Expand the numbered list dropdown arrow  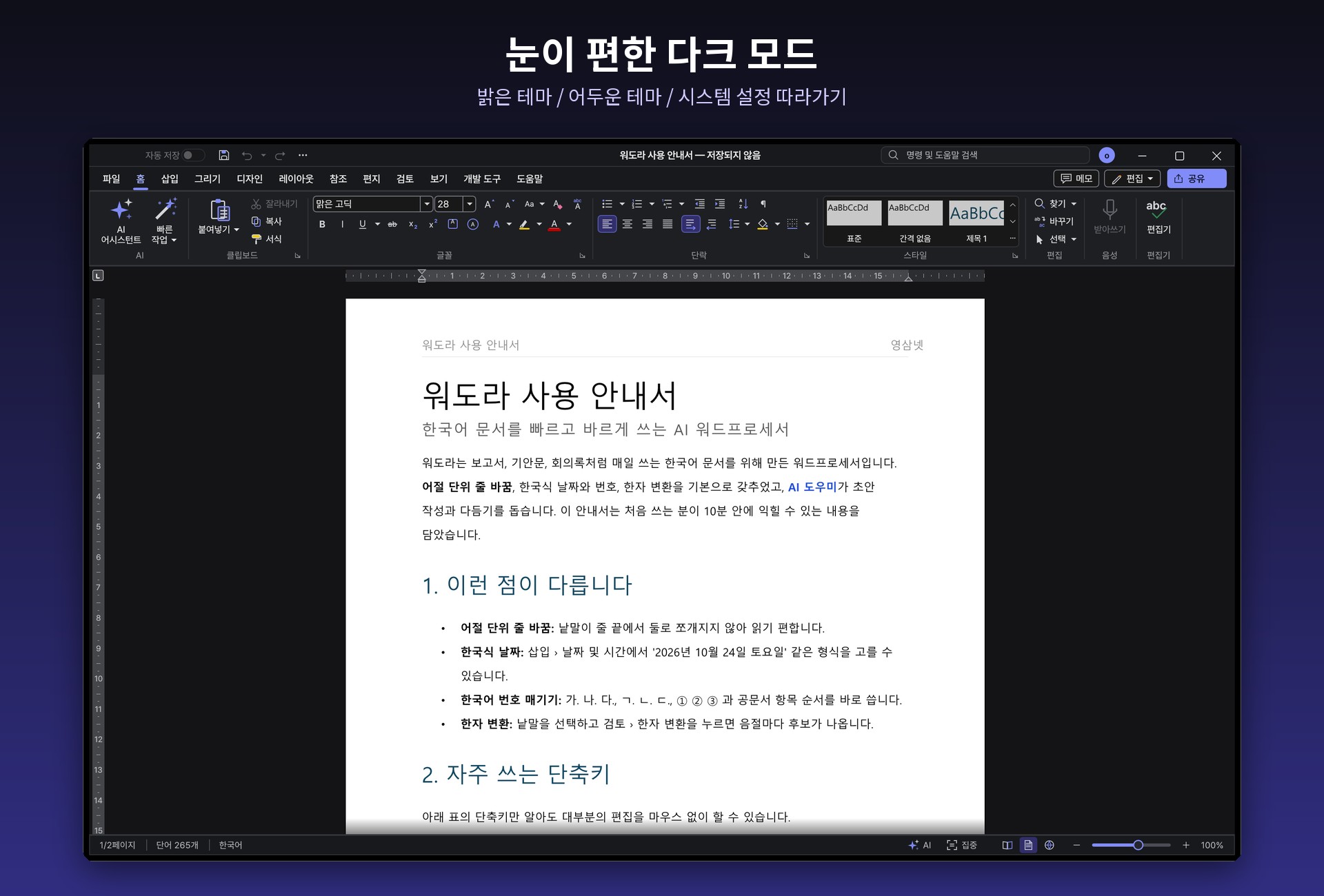click(652, 204)
